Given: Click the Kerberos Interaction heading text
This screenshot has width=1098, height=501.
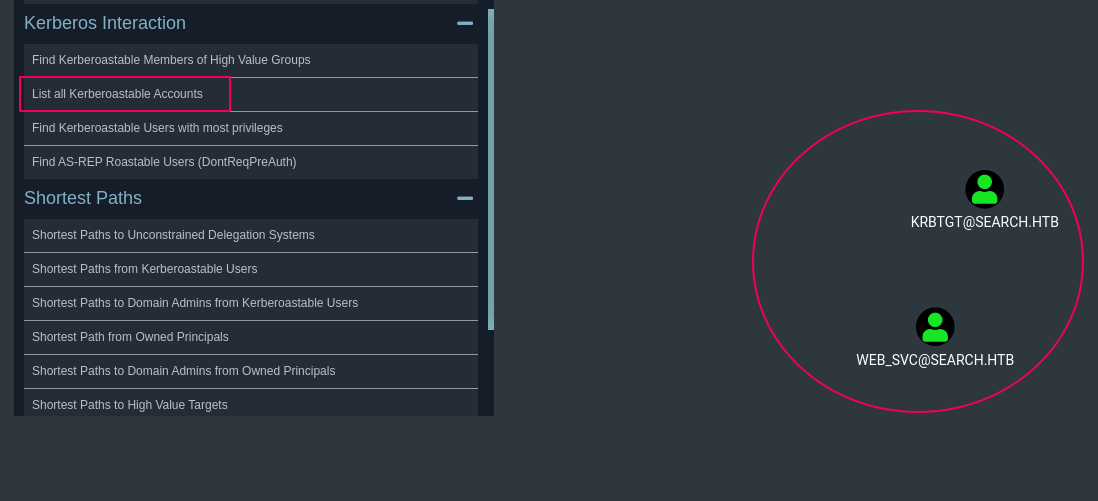Looking at the screenshot, I should point(105,23).
